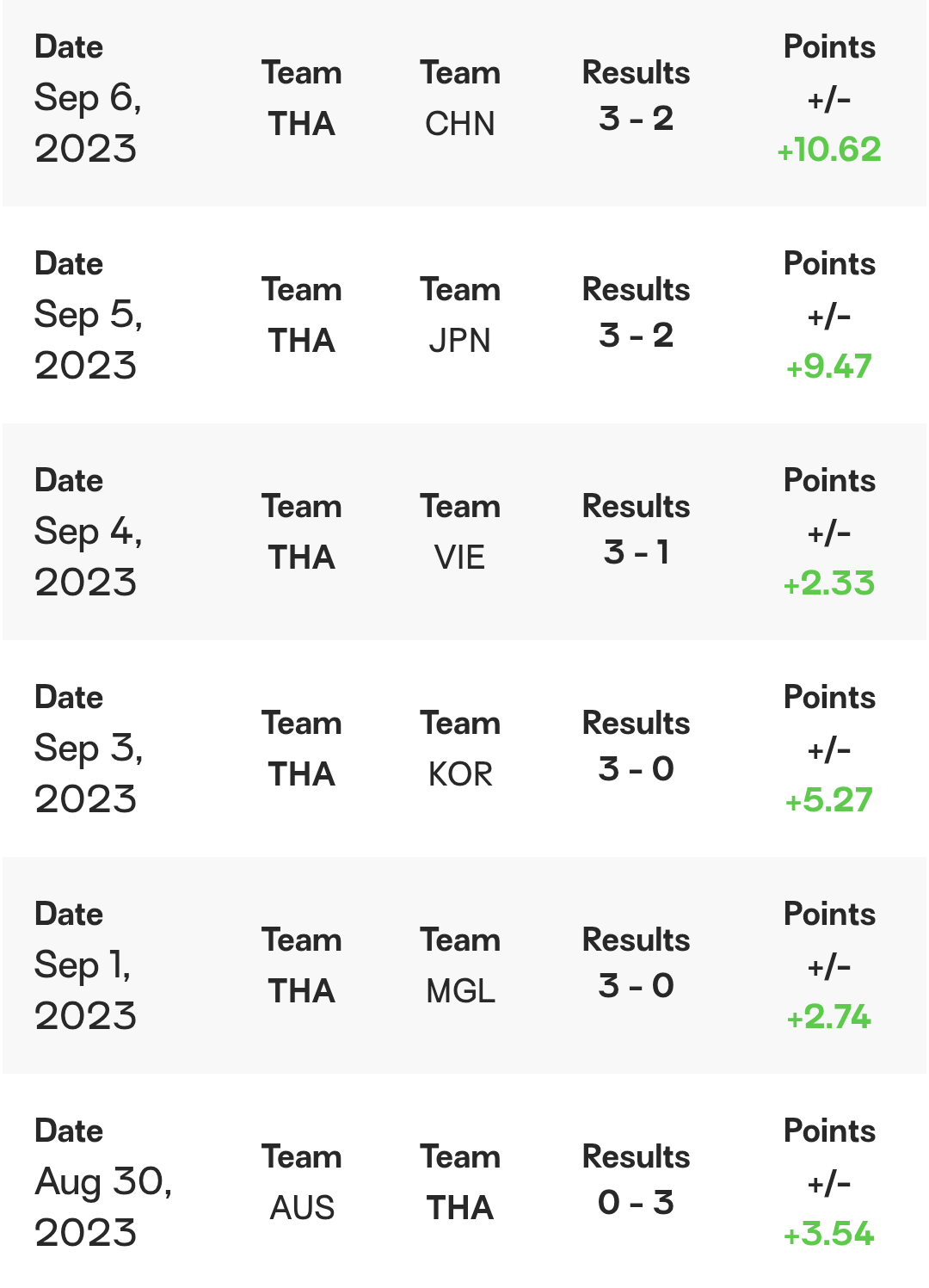The height and width of the screenshot is (1288, 929).
Task: Select the +9.47 points change
Action: pyautogui.click(x=829, y=367)
